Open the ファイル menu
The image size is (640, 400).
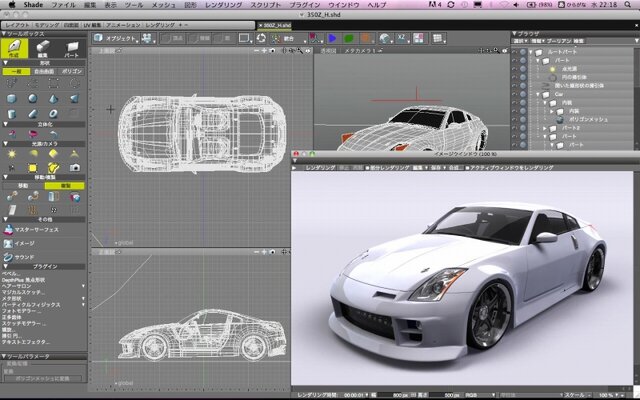click(63, 5)
